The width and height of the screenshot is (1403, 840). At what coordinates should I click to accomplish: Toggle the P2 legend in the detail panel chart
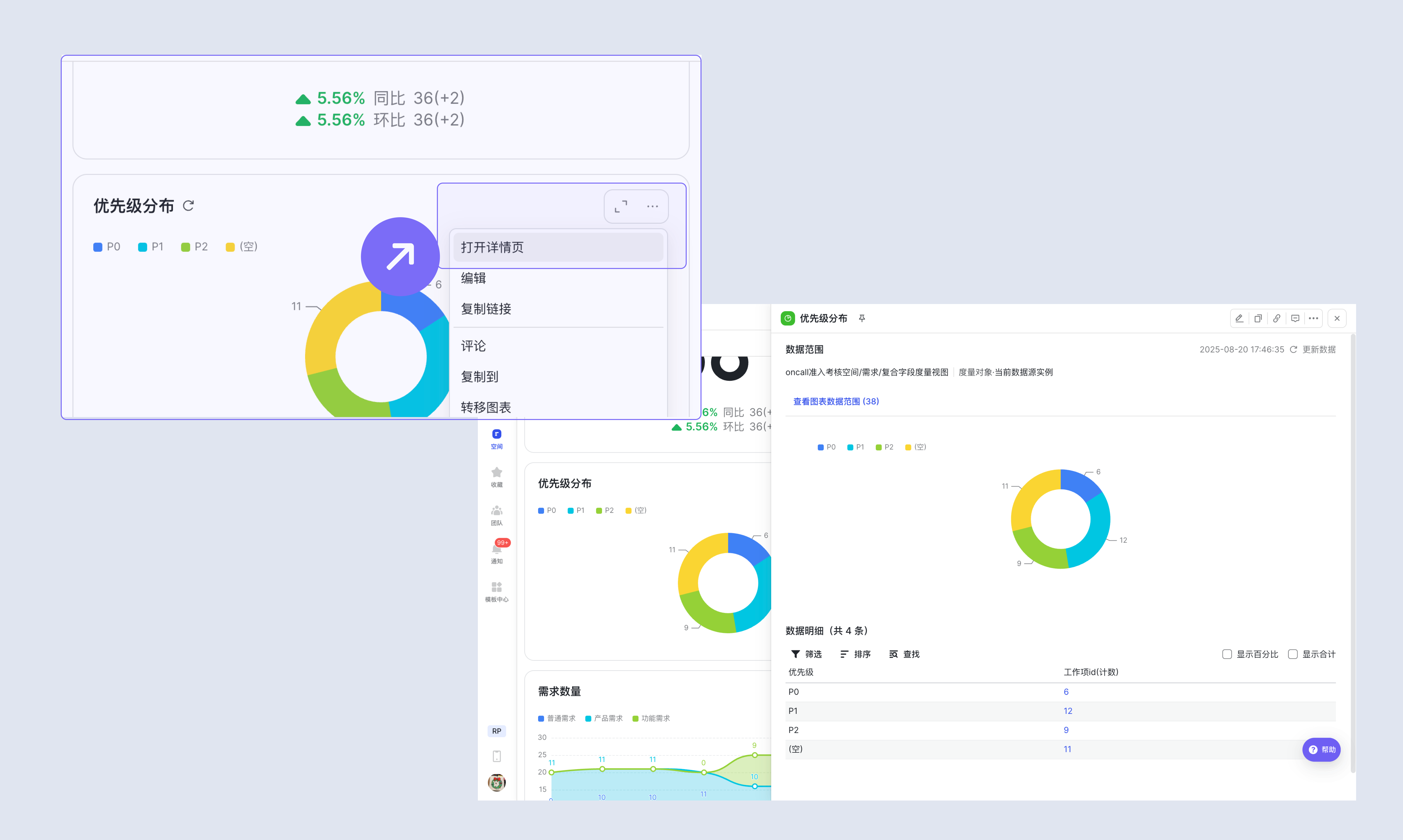[884, 447]
